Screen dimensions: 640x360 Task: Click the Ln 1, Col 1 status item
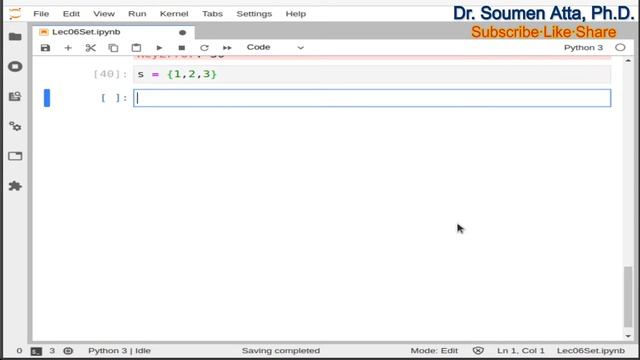pos(520,351)
